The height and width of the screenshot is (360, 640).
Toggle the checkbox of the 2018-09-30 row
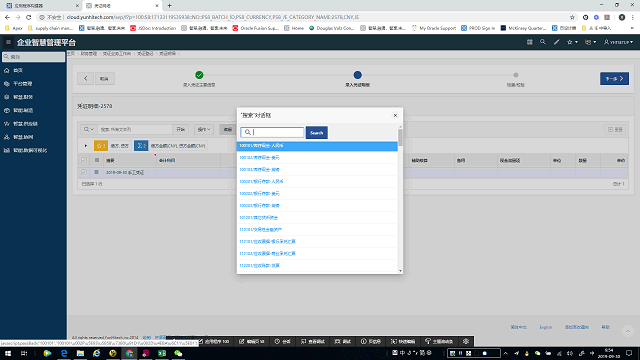(84, 172)
